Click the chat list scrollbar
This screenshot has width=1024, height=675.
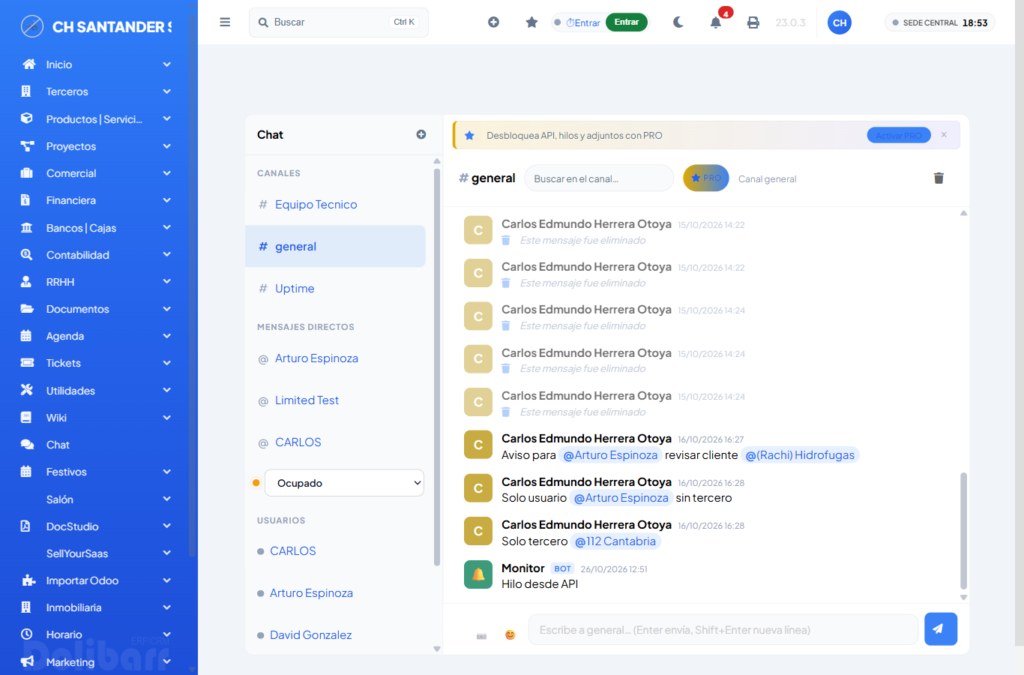point(437,366)
